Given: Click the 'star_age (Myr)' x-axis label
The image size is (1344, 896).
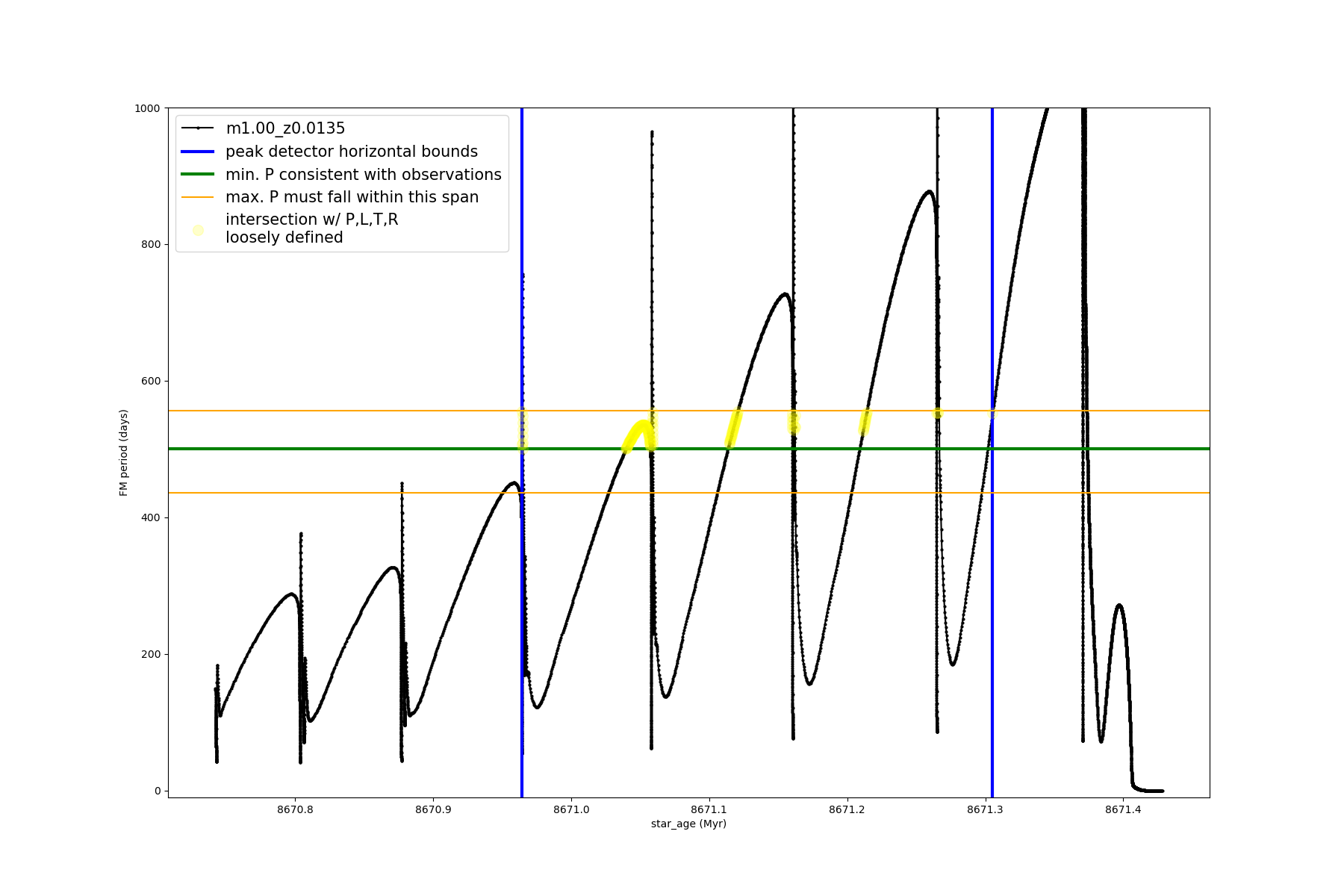Looking at the screenshot, I should (688, 824).
